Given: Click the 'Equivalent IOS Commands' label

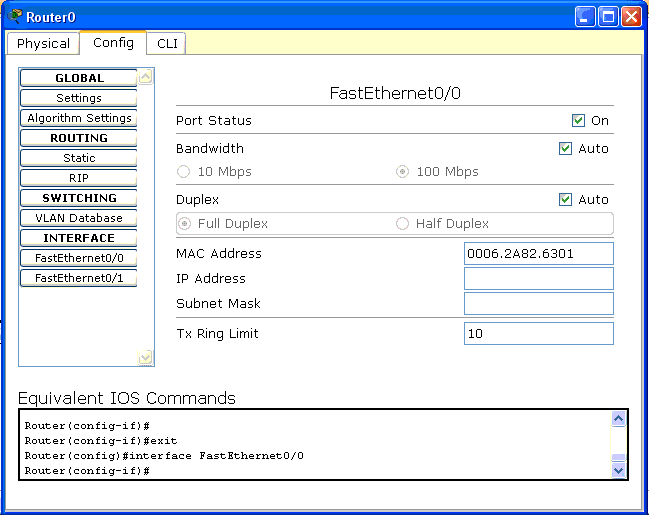Looking at the screenshot, I should pyautogui.click(x=127, y=398).
